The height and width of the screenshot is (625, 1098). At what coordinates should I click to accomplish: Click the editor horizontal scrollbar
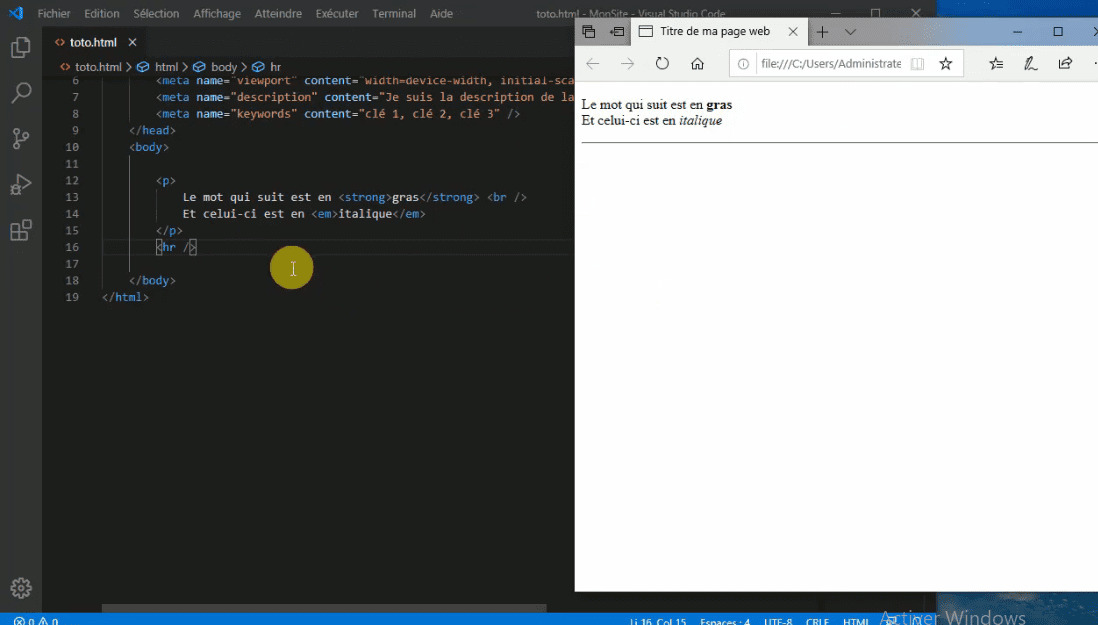324,608
